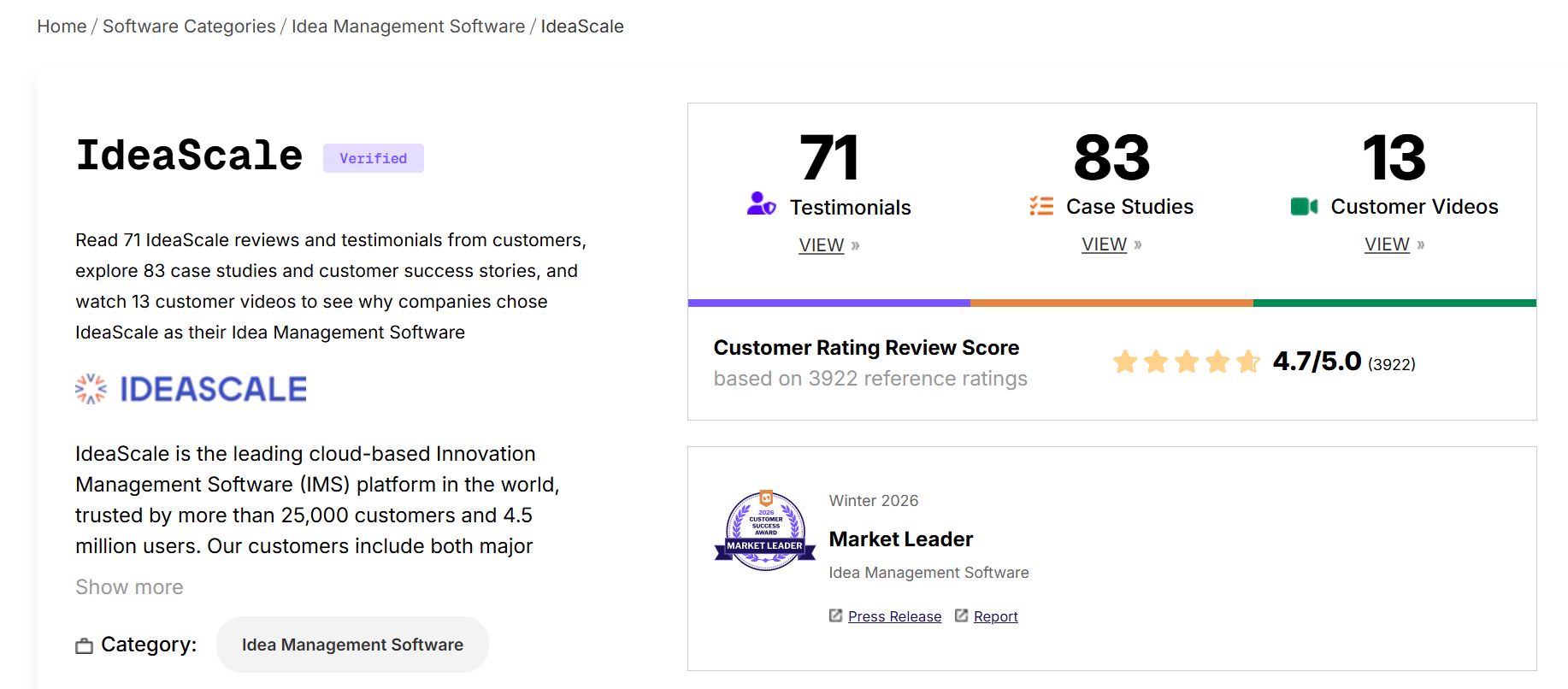Click the Category briefcase icon
The width and height of the screenshot is (1568, 689).
click(84, 646)
